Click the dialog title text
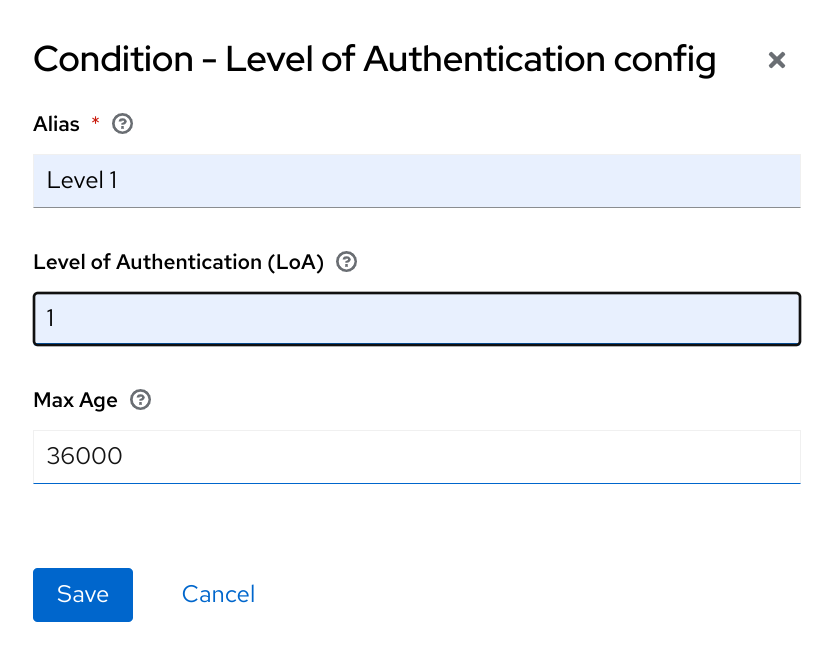This screenshot has height=654, width=833. (374, 60)
